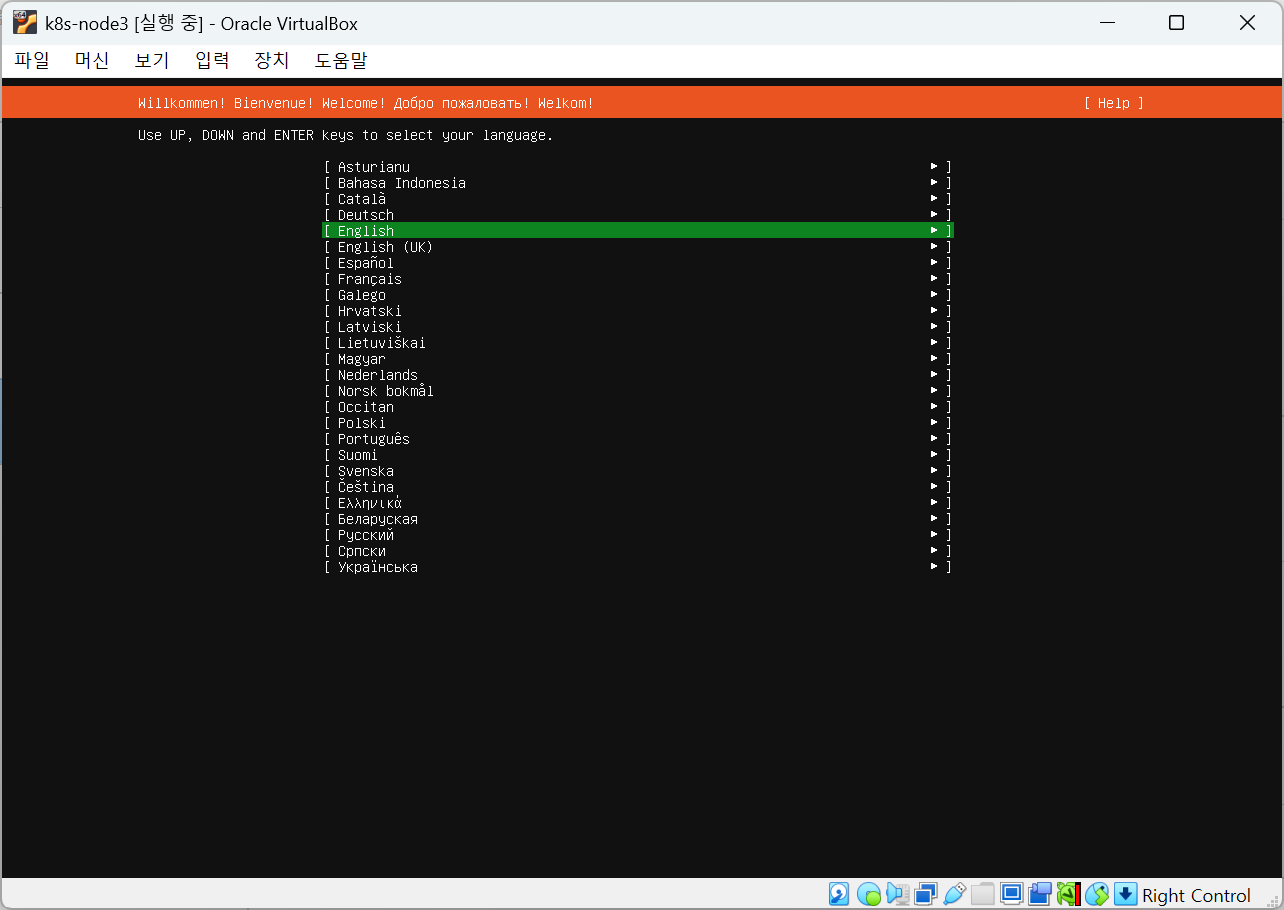This screenshot has height=910, width=1284.
Task: Select the Svenska language entry
Action: [638, 471]
